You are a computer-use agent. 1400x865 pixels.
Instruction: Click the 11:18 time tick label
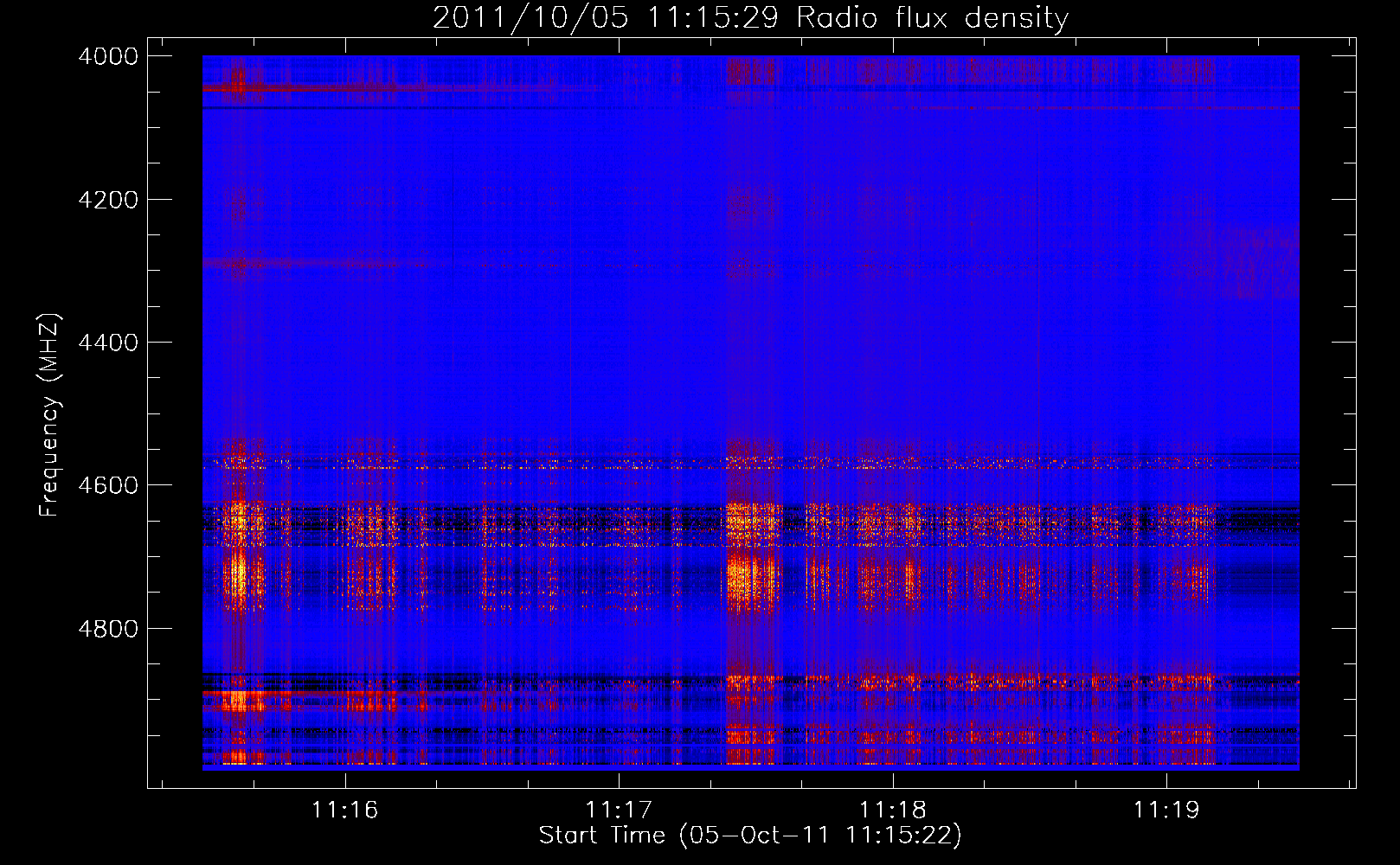pos(893,810)
